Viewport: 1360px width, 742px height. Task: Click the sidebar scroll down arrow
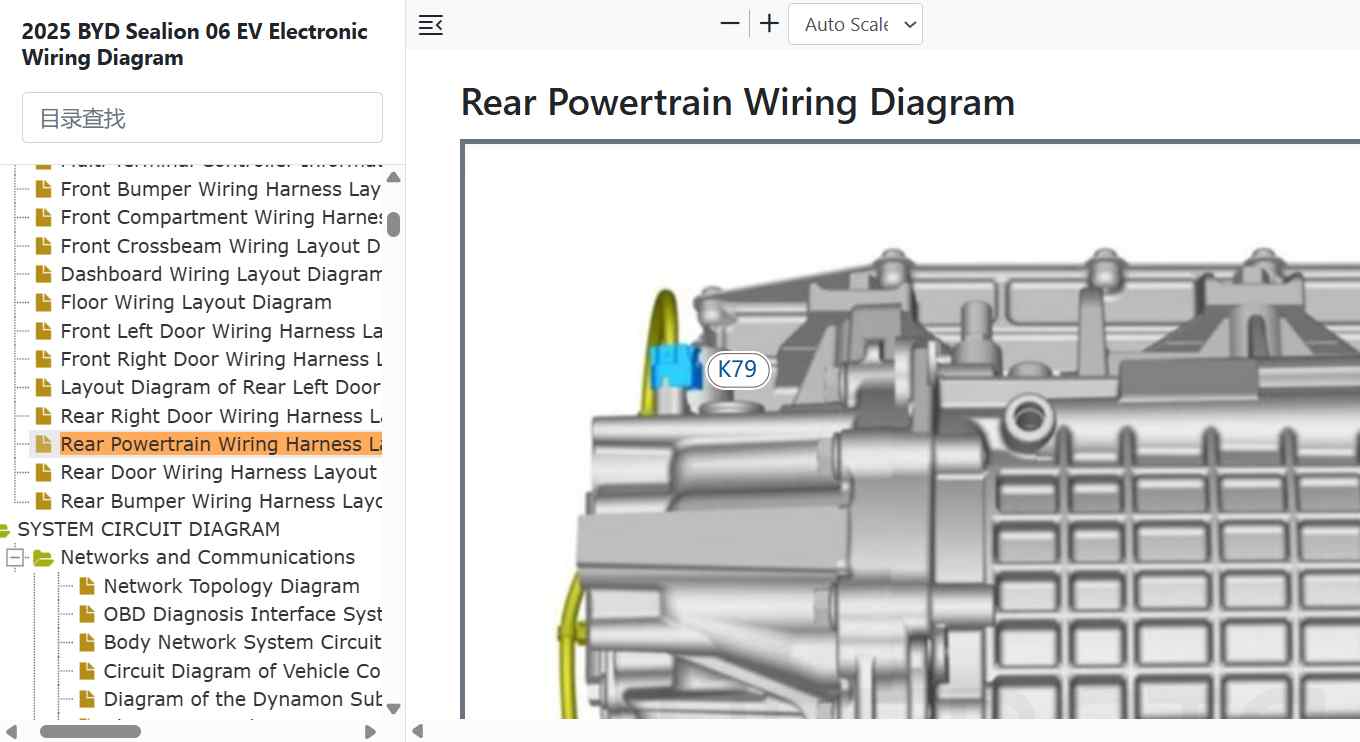pyautogui.click(x=393, y=709)
